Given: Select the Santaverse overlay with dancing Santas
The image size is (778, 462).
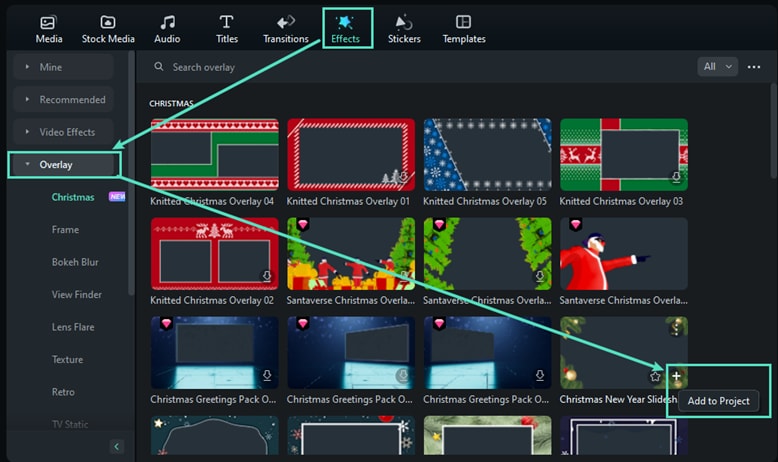Looking at the screenshot, I should click(x=351, y=254).
